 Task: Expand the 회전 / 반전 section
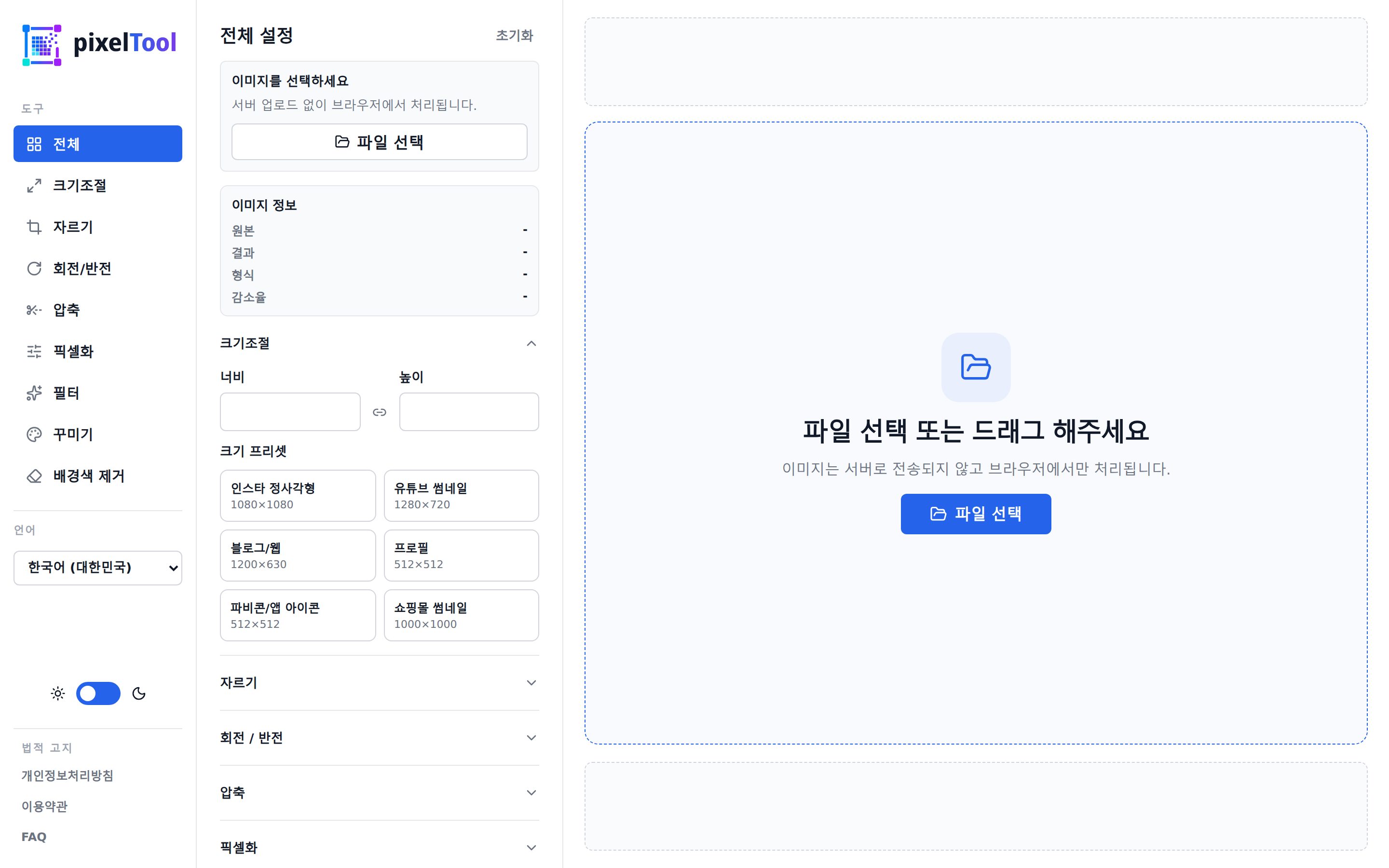coord(380,738)
